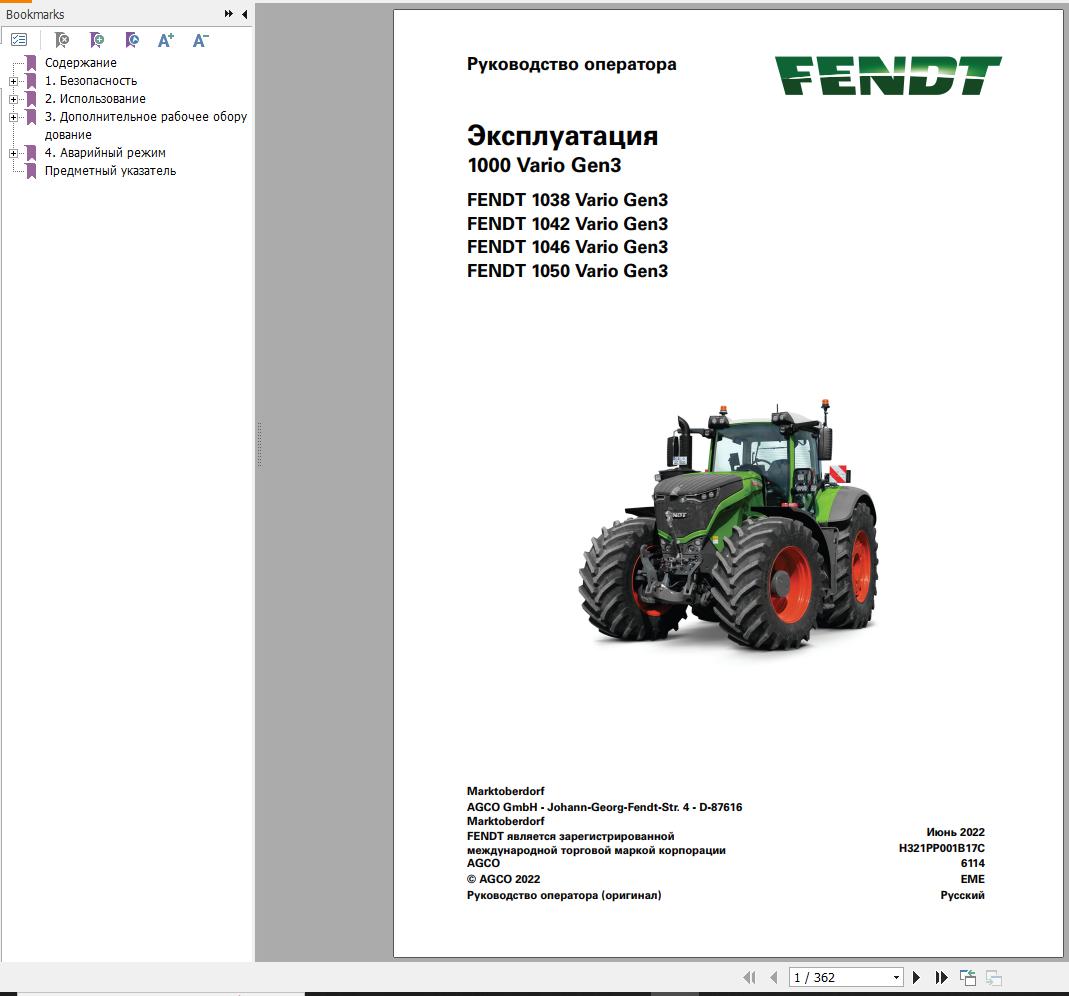Click the AGCO GmbH address line
The width and height of the screenshot is (1069, 996).
[604, 807]
